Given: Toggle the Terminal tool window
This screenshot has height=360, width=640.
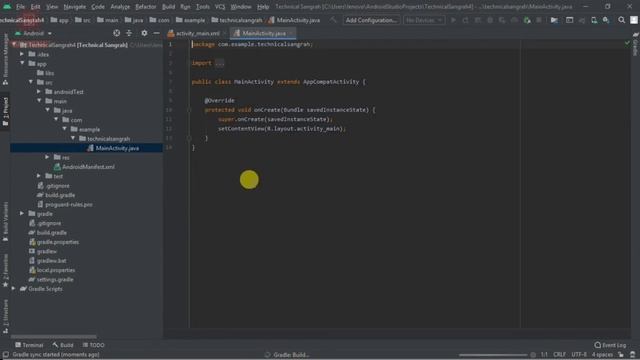Looking at the screenshot, I should click(x=29, y=345).
